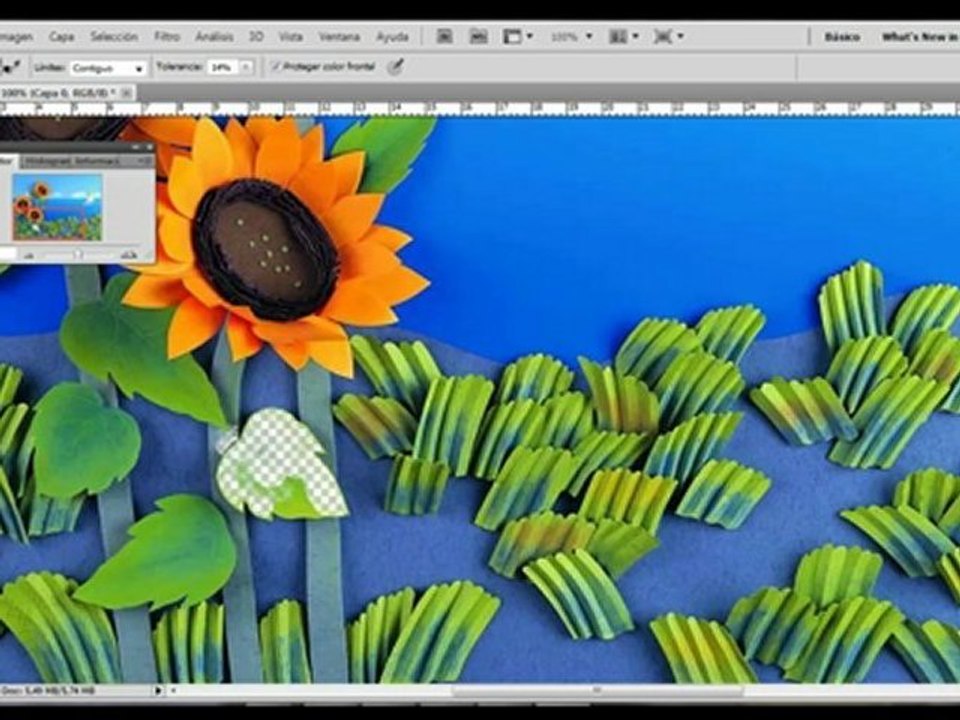Open the Análisis menu
Screen dimensions: 960x720
tap(214, 37)
